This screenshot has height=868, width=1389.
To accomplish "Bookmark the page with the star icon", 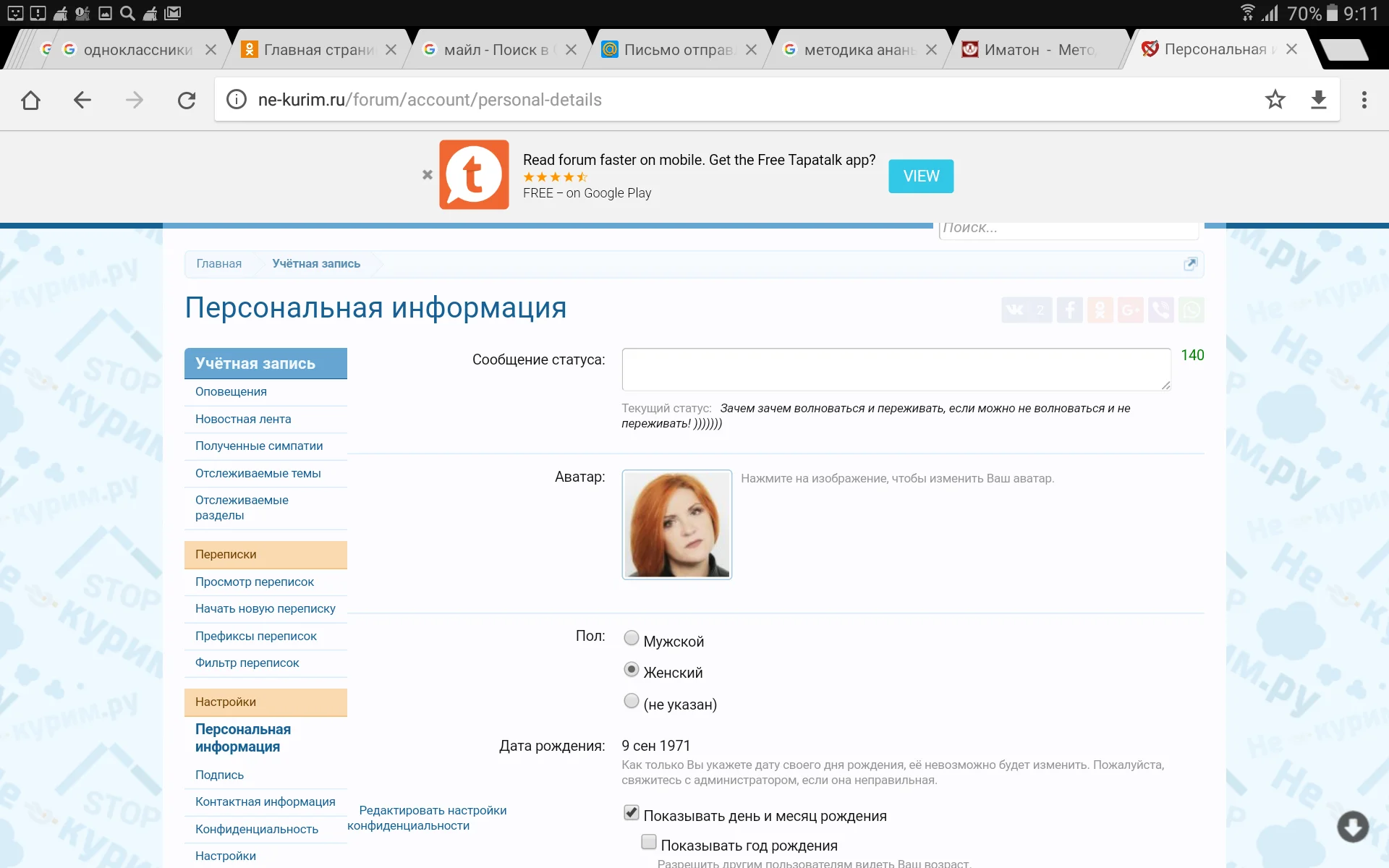I will click(1276, 100).
